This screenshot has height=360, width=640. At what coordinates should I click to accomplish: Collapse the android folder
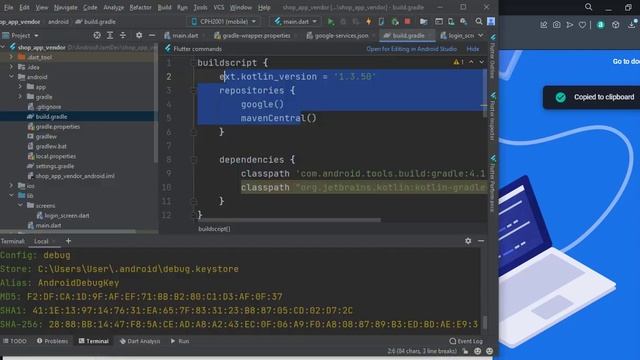click(11, 77)
